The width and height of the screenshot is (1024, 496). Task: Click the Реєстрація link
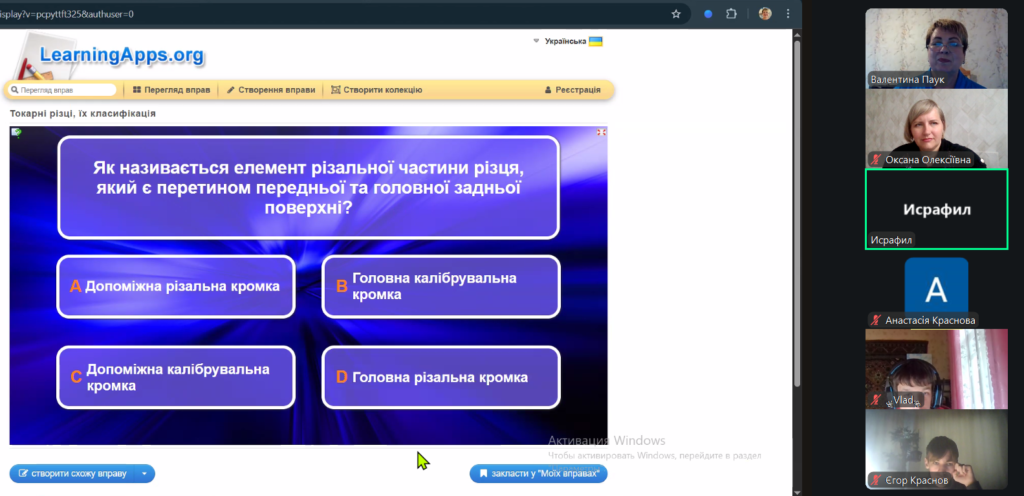click(x=572, y=90)
